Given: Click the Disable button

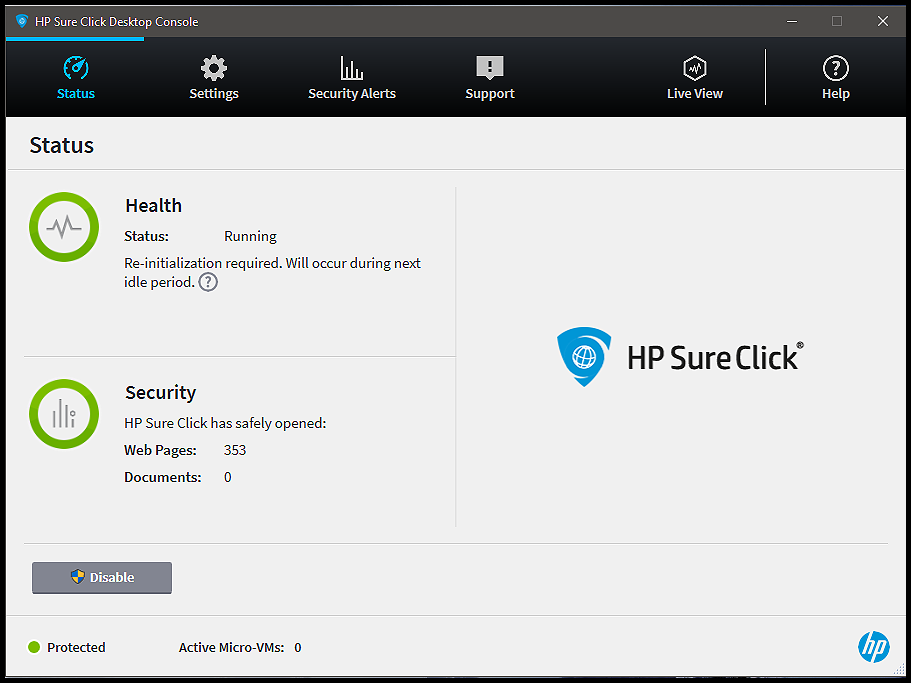Looking at the screenshot, I should click(x=101, y=577).
